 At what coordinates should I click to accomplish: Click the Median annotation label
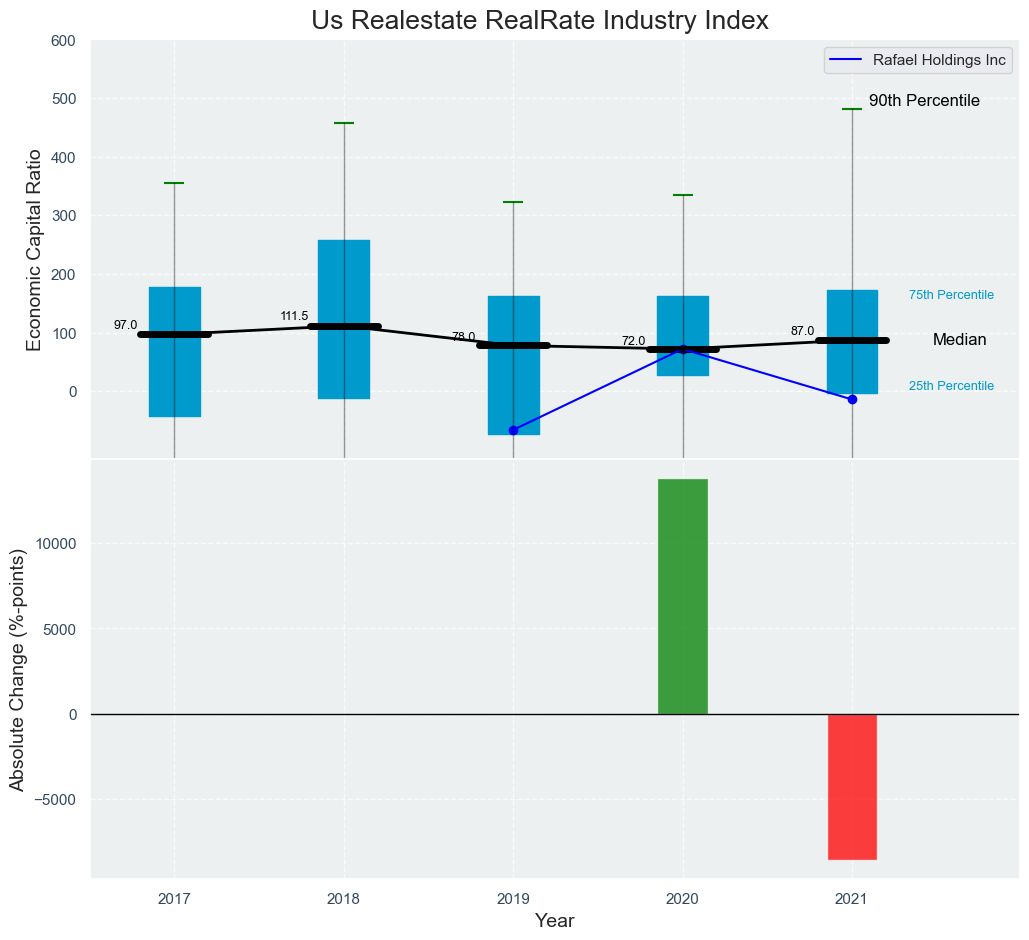click(958, 340)
